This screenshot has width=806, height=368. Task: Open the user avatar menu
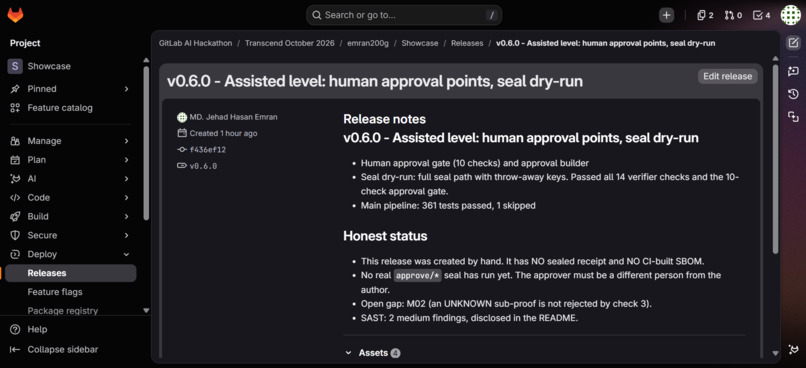click(791, 15)
